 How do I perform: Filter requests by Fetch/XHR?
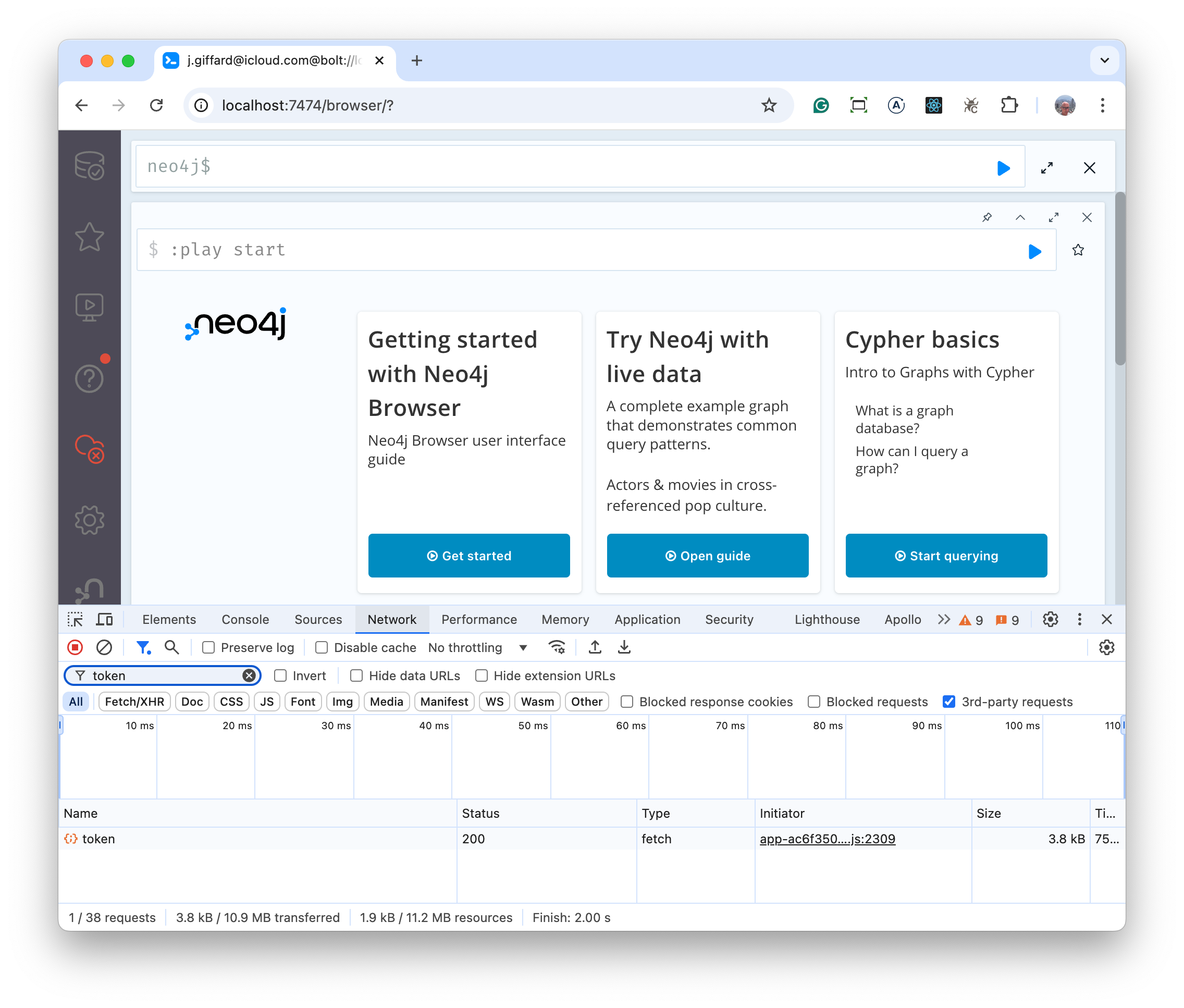134,702
